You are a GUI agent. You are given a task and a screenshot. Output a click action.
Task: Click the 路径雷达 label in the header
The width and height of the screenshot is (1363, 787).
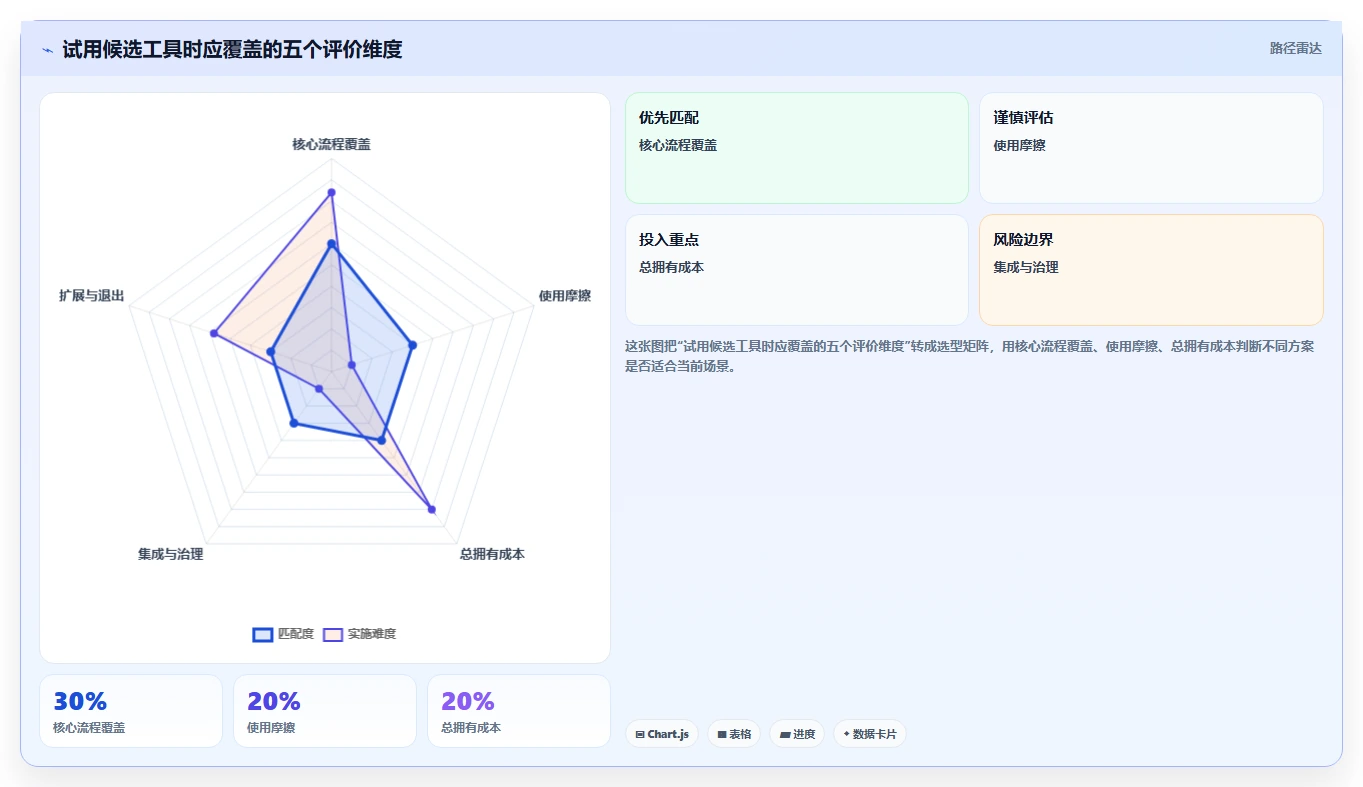[x=1296, y=48]
